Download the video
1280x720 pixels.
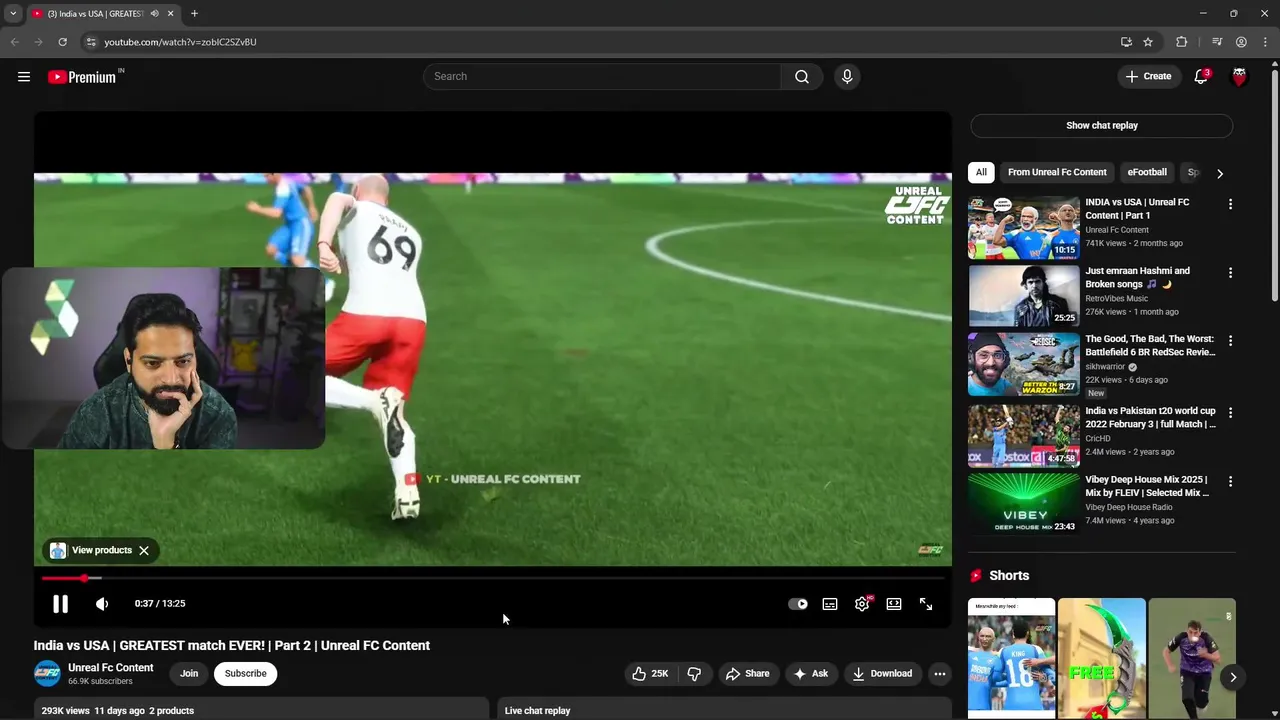[882, 674]
